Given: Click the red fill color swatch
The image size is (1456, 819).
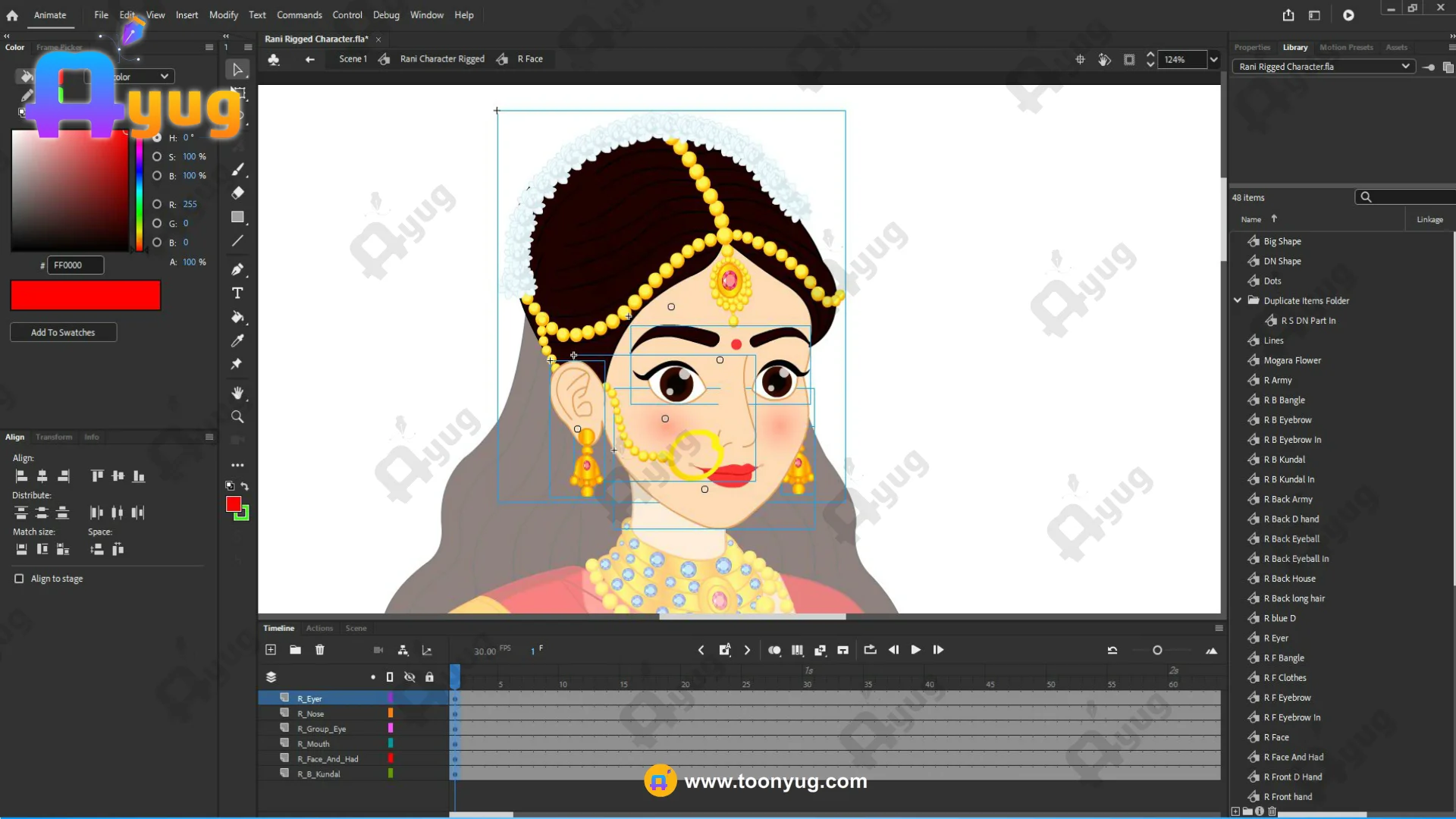Looking at the screenshot, I should pyautogui.click(x=234, y=504).
